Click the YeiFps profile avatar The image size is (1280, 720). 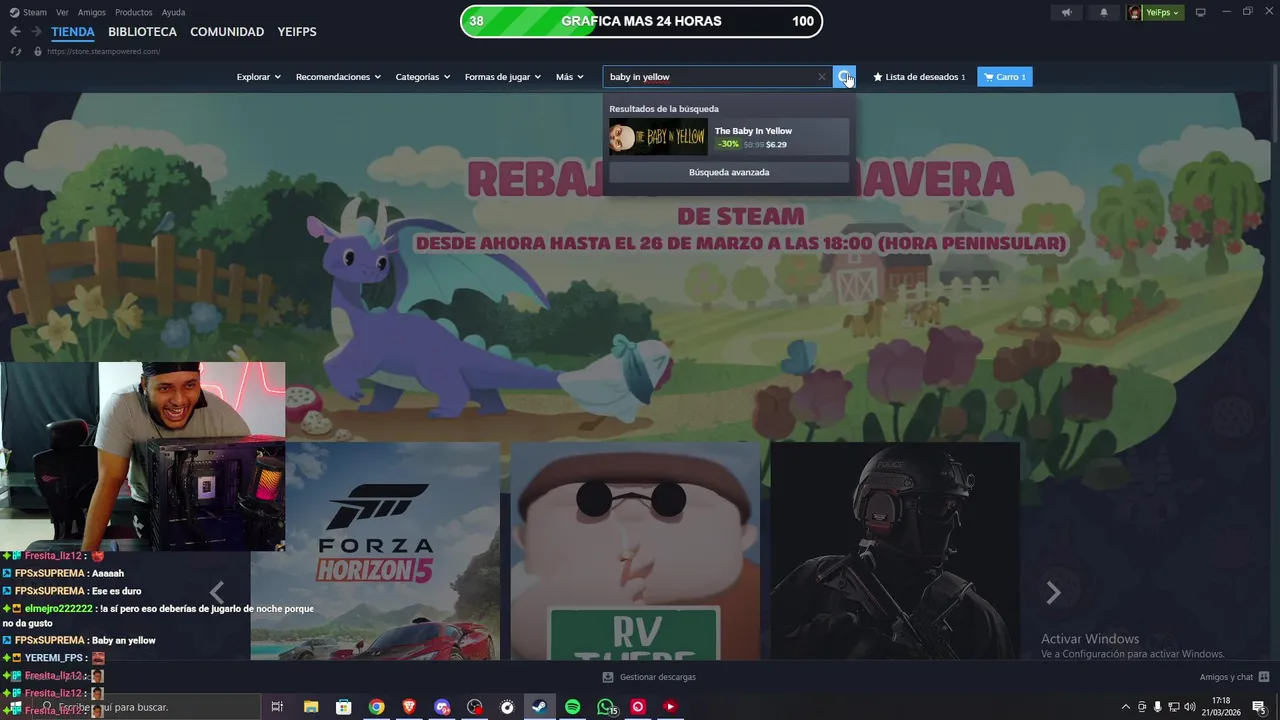click(1135, 12)
